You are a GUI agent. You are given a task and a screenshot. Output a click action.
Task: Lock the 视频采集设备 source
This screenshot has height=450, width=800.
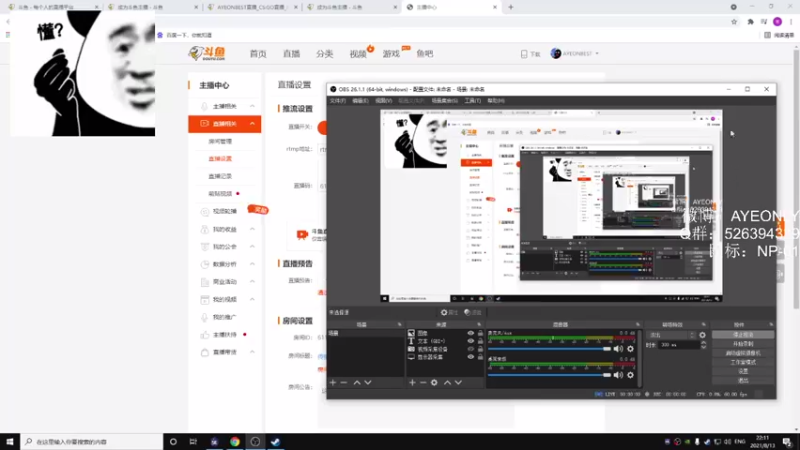pos(480,349)
